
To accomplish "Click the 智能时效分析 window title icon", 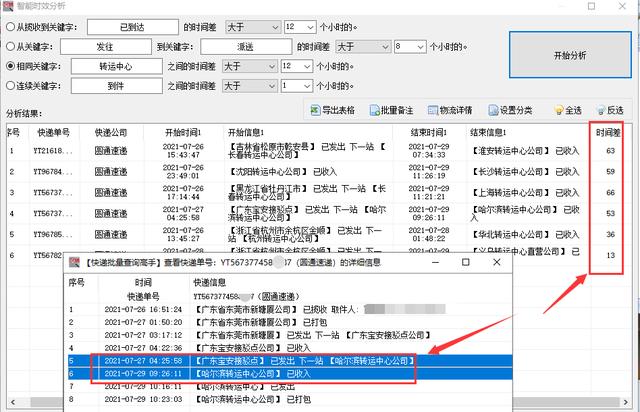I will click(10, 6).
